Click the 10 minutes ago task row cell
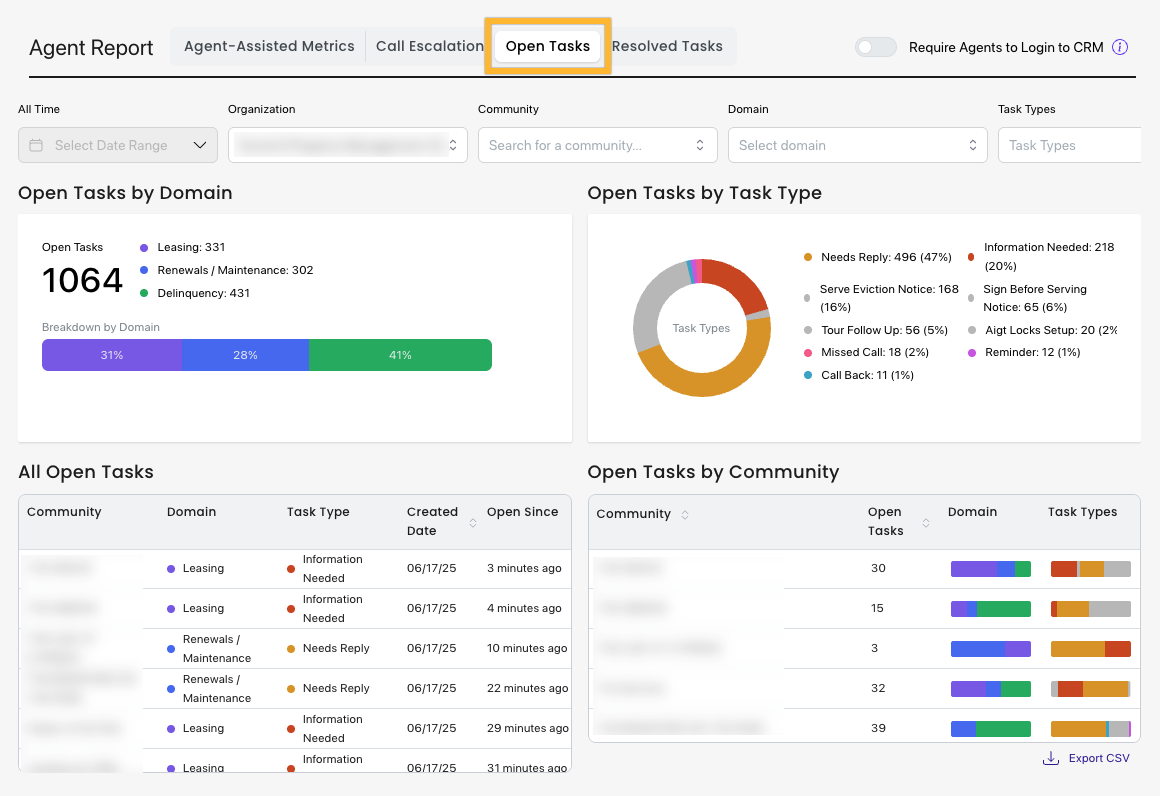The image size is (1160, 796). pos(527,648)
